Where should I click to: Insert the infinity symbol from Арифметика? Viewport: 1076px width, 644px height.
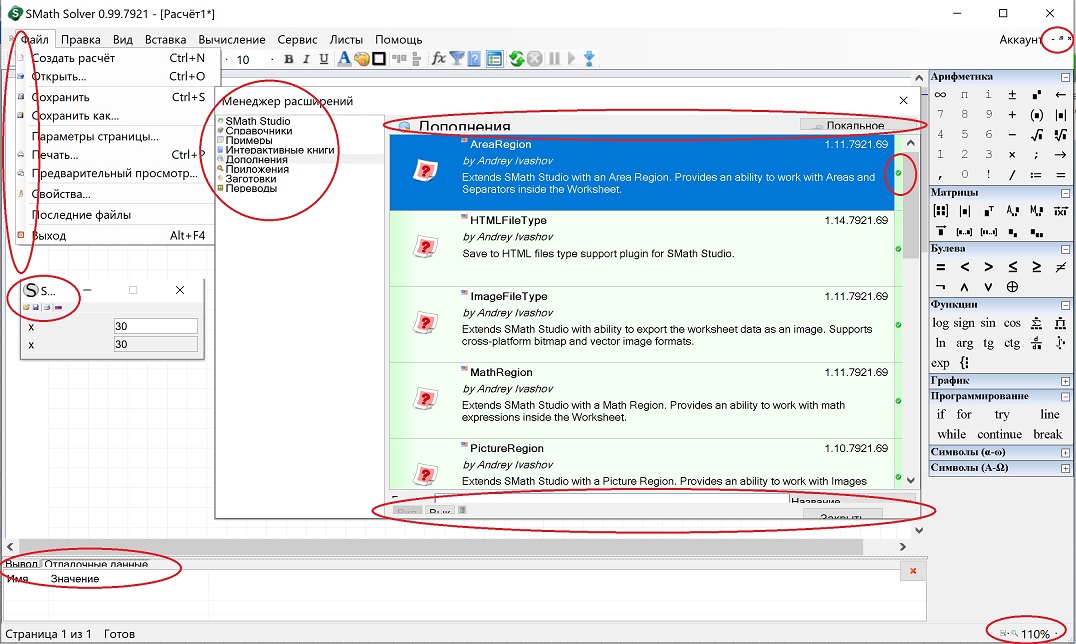(x=940, y=95)
